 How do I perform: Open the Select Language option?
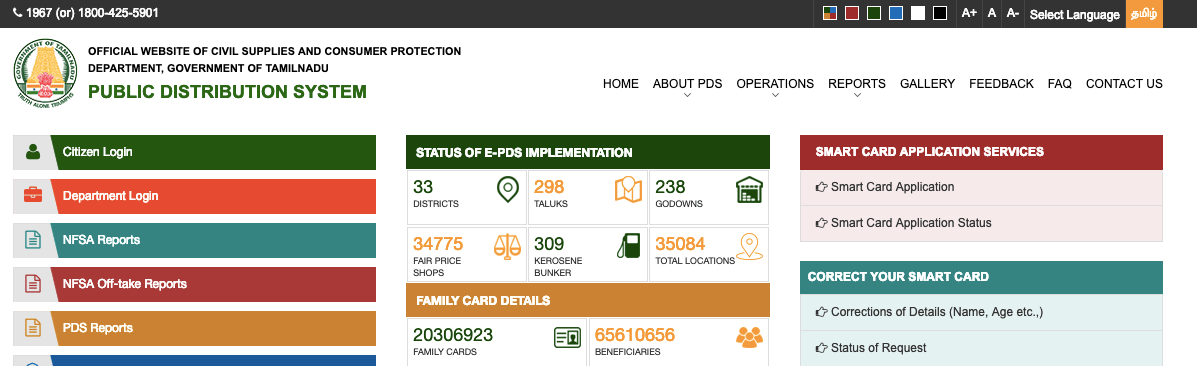pyautogui.click(x=1074, y=15)
